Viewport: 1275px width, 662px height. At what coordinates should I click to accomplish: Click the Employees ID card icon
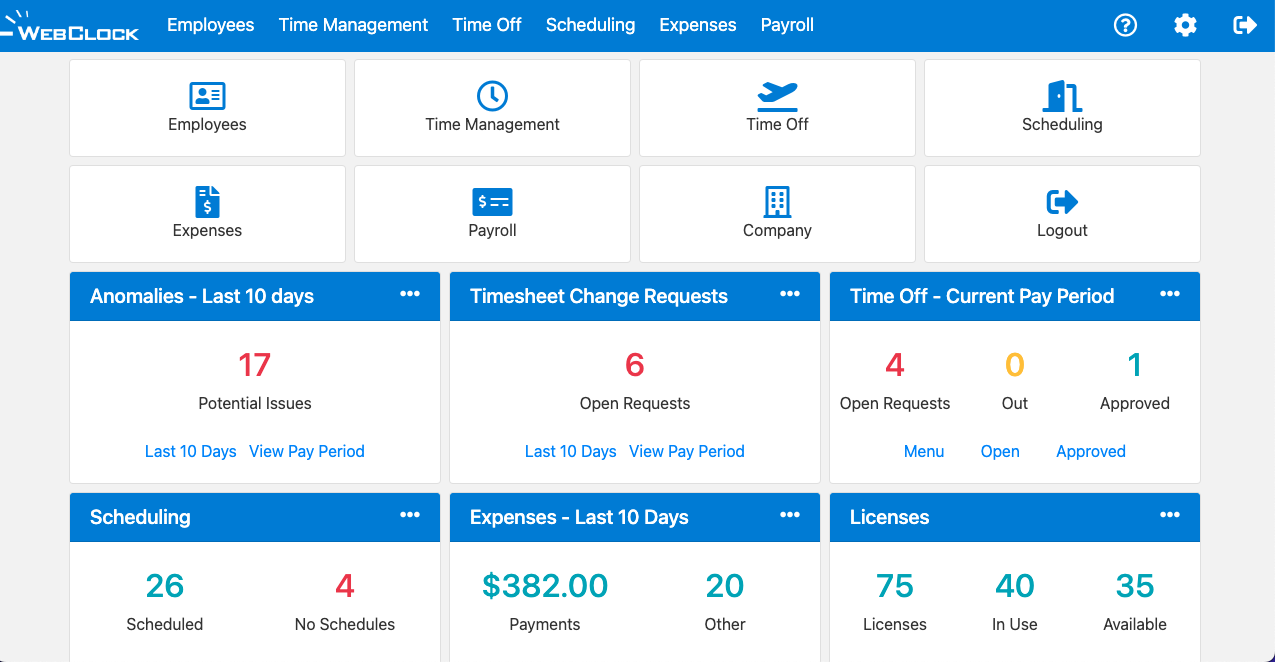point(207,96)
